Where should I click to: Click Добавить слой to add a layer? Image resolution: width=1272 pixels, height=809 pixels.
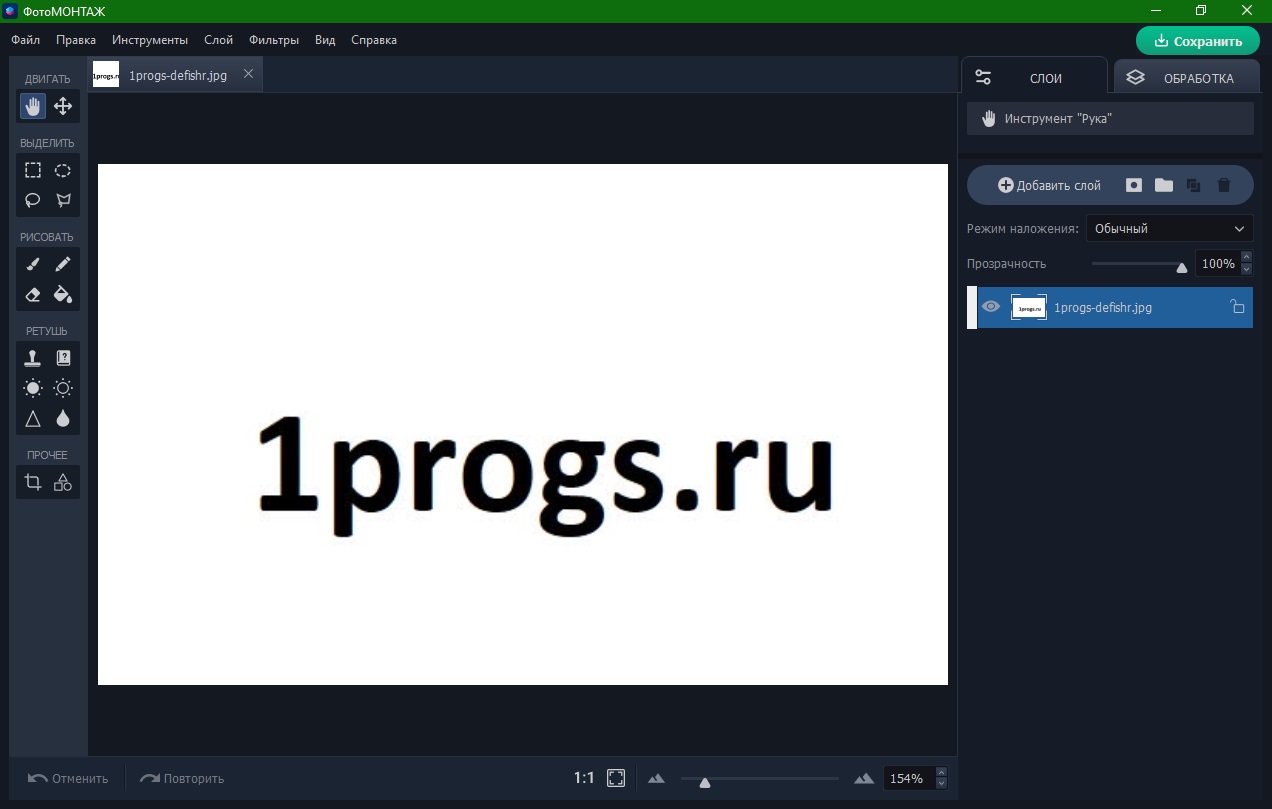tap(1047, 185)
